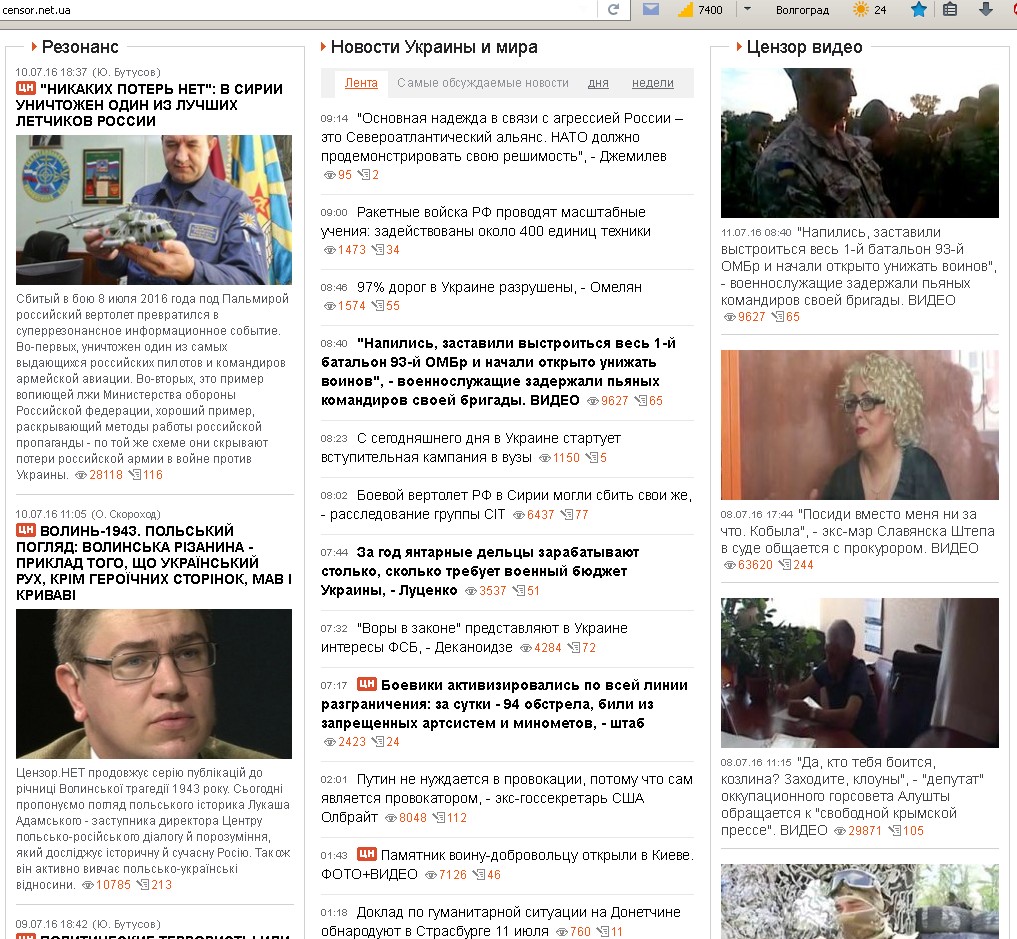Click the censor.net.ua address bar
Image resolution: width=1017 pixels, height=939 pixels.
click(x=298, y=10)
